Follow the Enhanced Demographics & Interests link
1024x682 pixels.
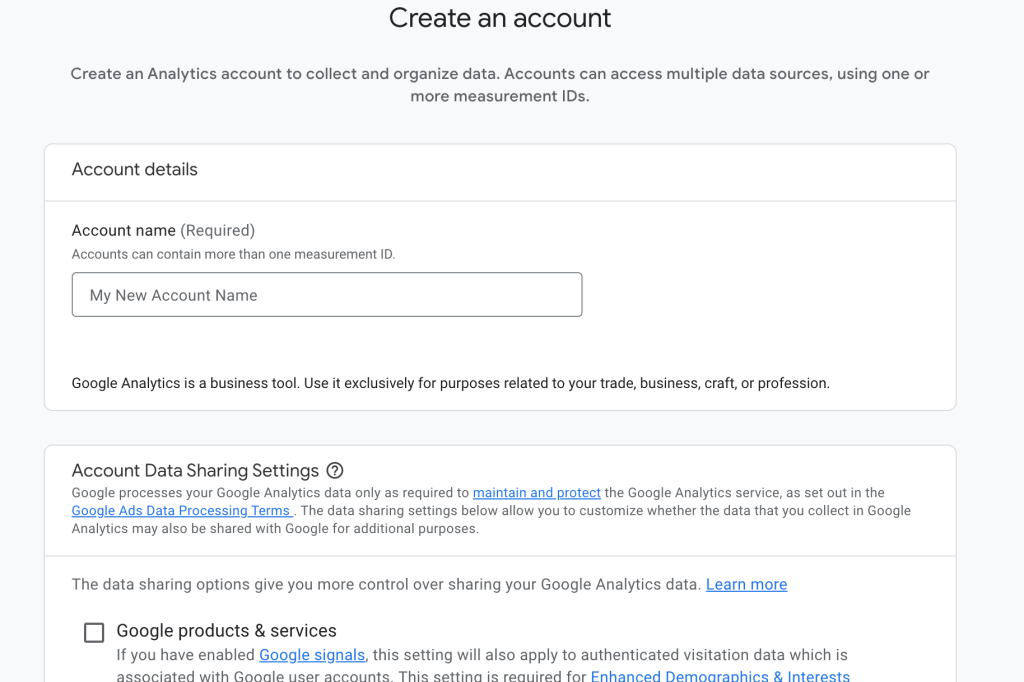tap(720, 675)
